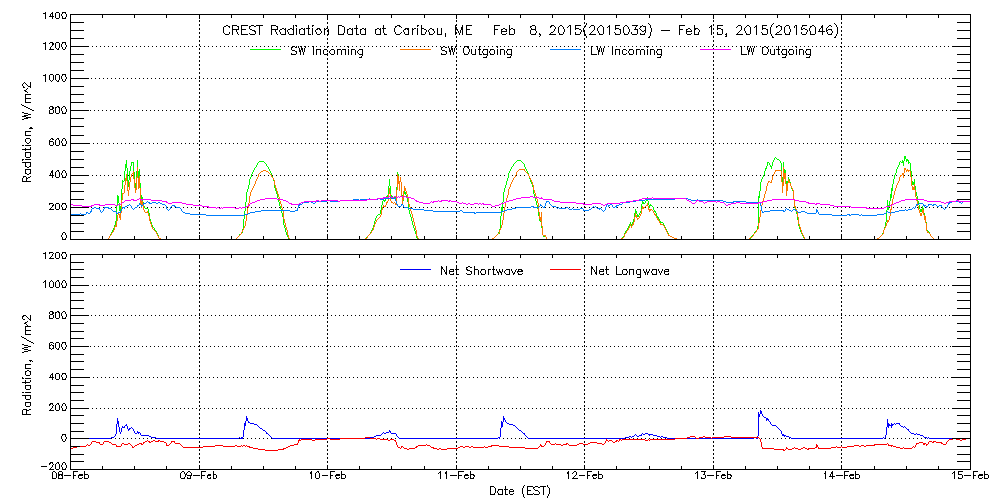Image resolution: width=1000 pixels, height=500 pixels.
Task: Select the SW Outgoing legend label
Action: [x=476, y=52]
